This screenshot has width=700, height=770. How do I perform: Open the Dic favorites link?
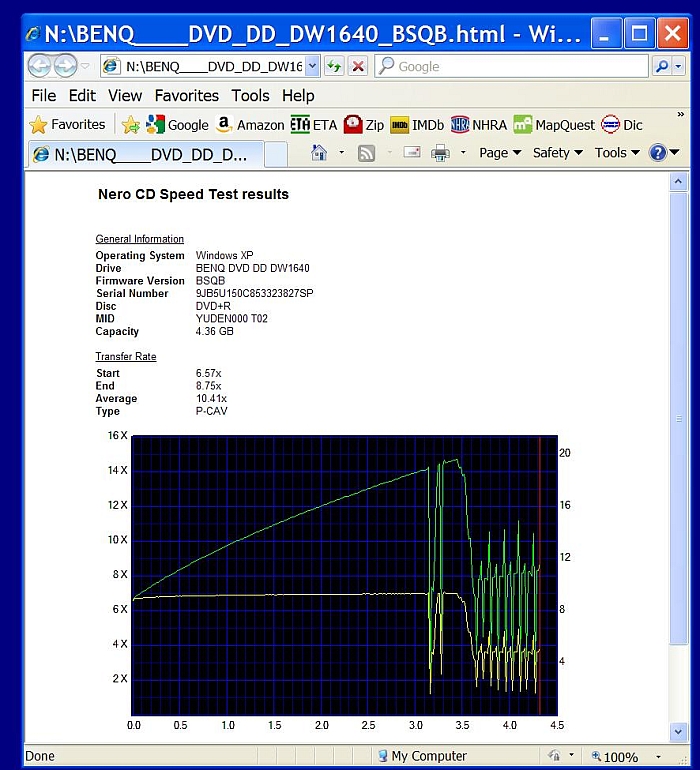click(622, 125)
